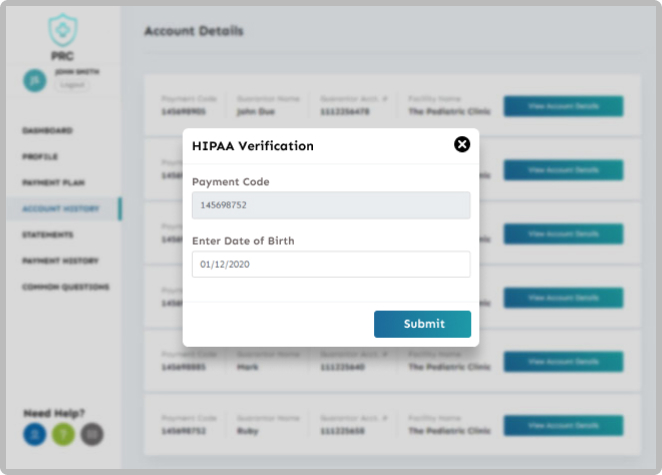Screen dimensions: 662x475
Task: Open Common Questions in the sidebar
Action: (66, 287)
